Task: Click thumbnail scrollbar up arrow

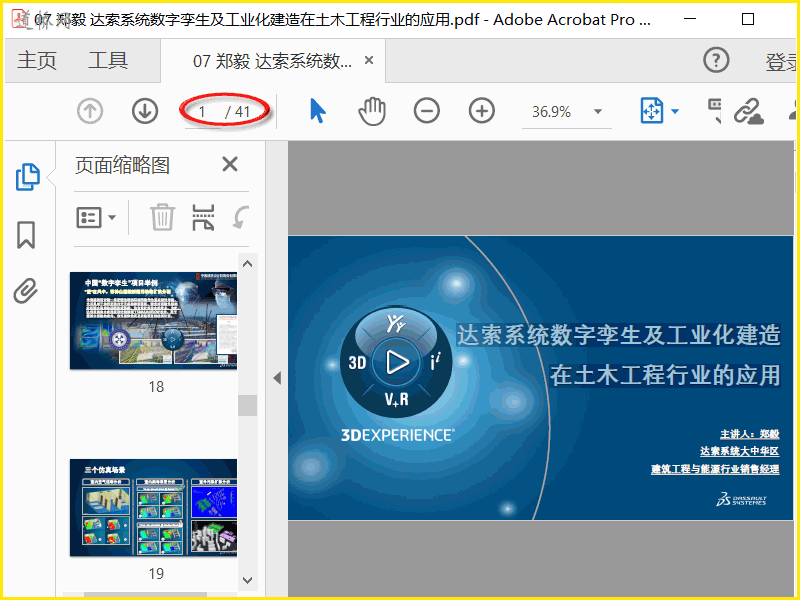Action: 247,264
